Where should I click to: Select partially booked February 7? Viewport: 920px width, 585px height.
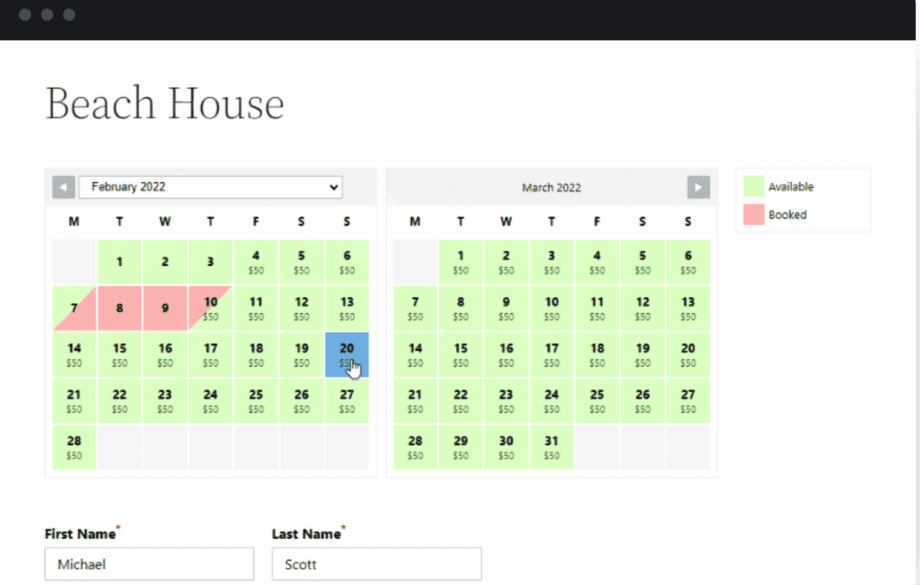(74, 308)
